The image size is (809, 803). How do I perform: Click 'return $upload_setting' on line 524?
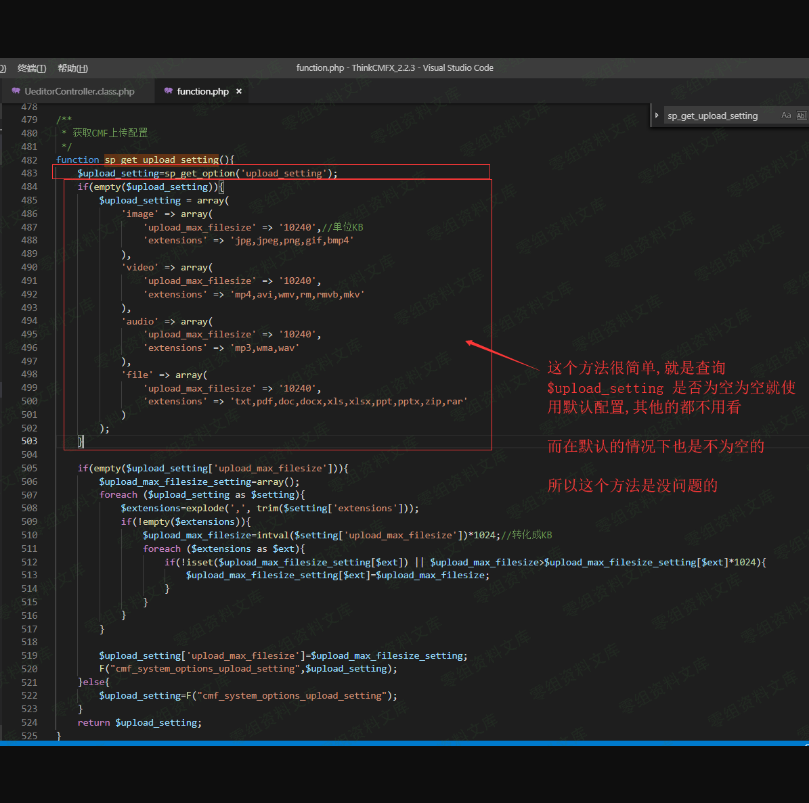(138, 722)
